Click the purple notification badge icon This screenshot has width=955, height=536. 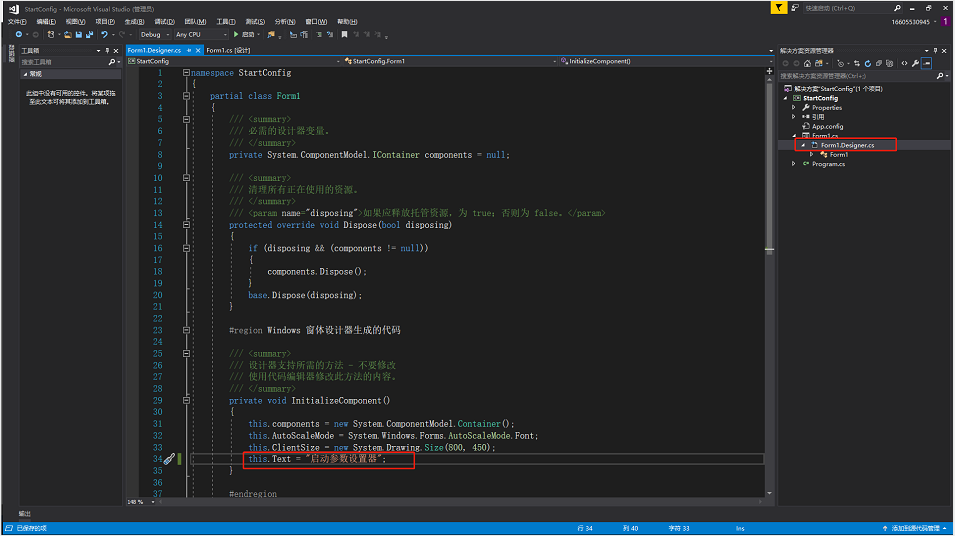(x=945, y=21)
